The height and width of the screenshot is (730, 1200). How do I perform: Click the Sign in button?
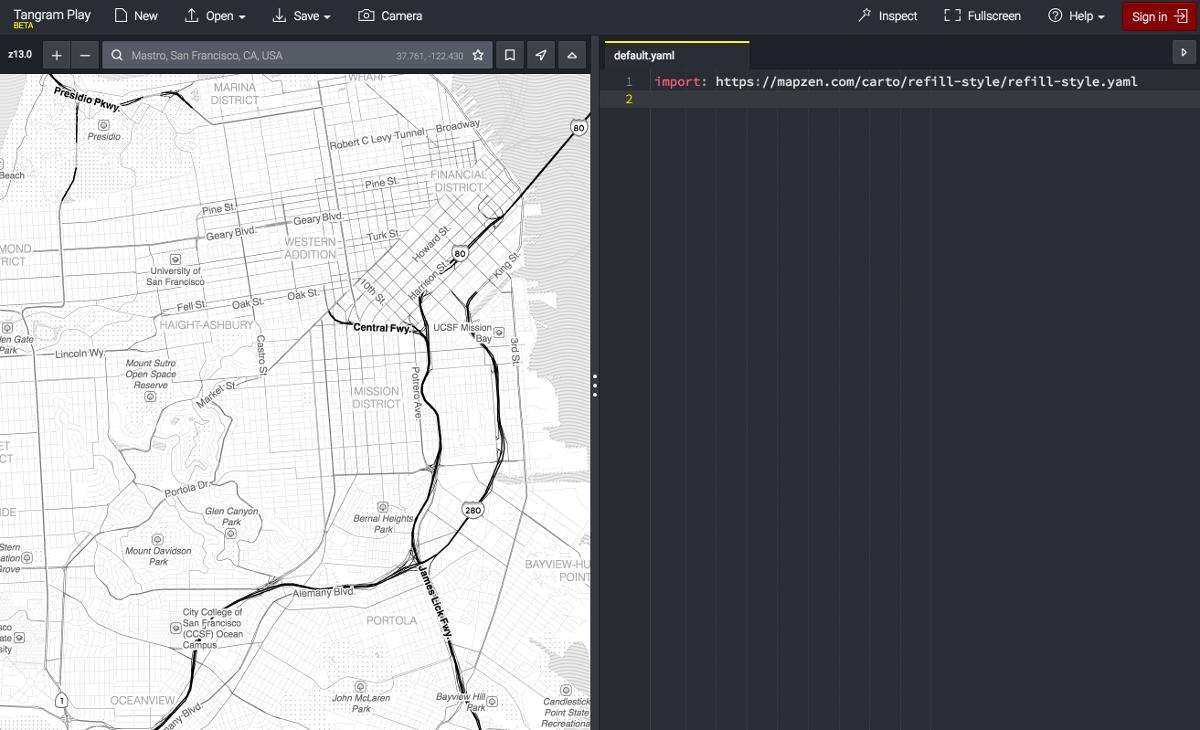[1159, 16]
